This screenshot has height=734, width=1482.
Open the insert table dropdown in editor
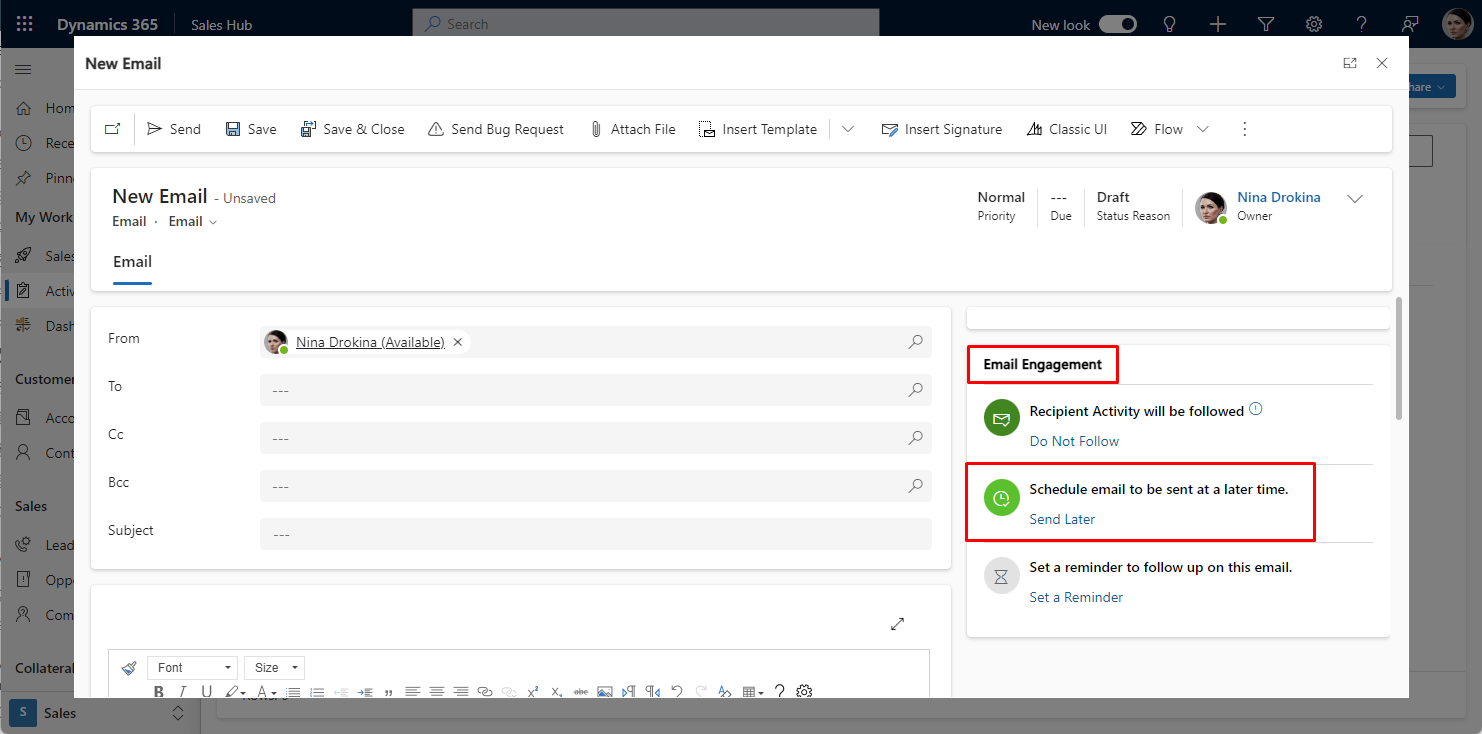tap(754, 692)
